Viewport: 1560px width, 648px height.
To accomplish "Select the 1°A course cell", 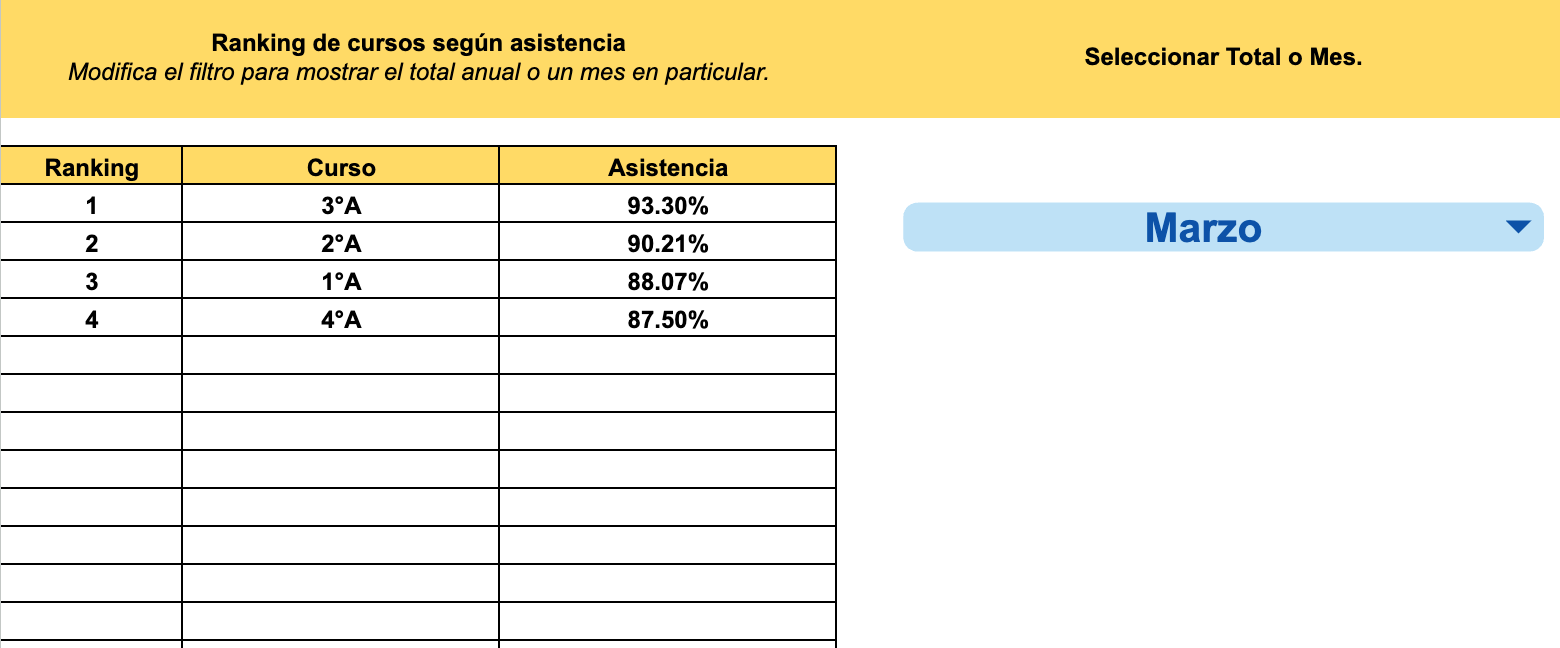I will point(341,282).
